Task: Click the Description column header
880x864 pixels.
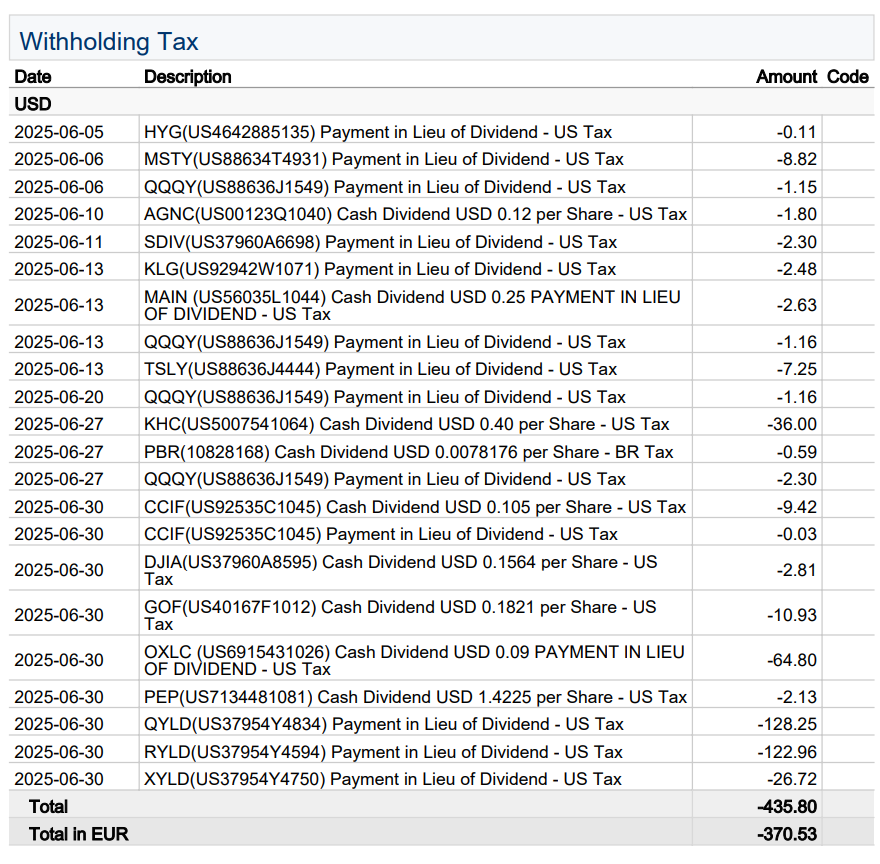Action: pos(187,77)
